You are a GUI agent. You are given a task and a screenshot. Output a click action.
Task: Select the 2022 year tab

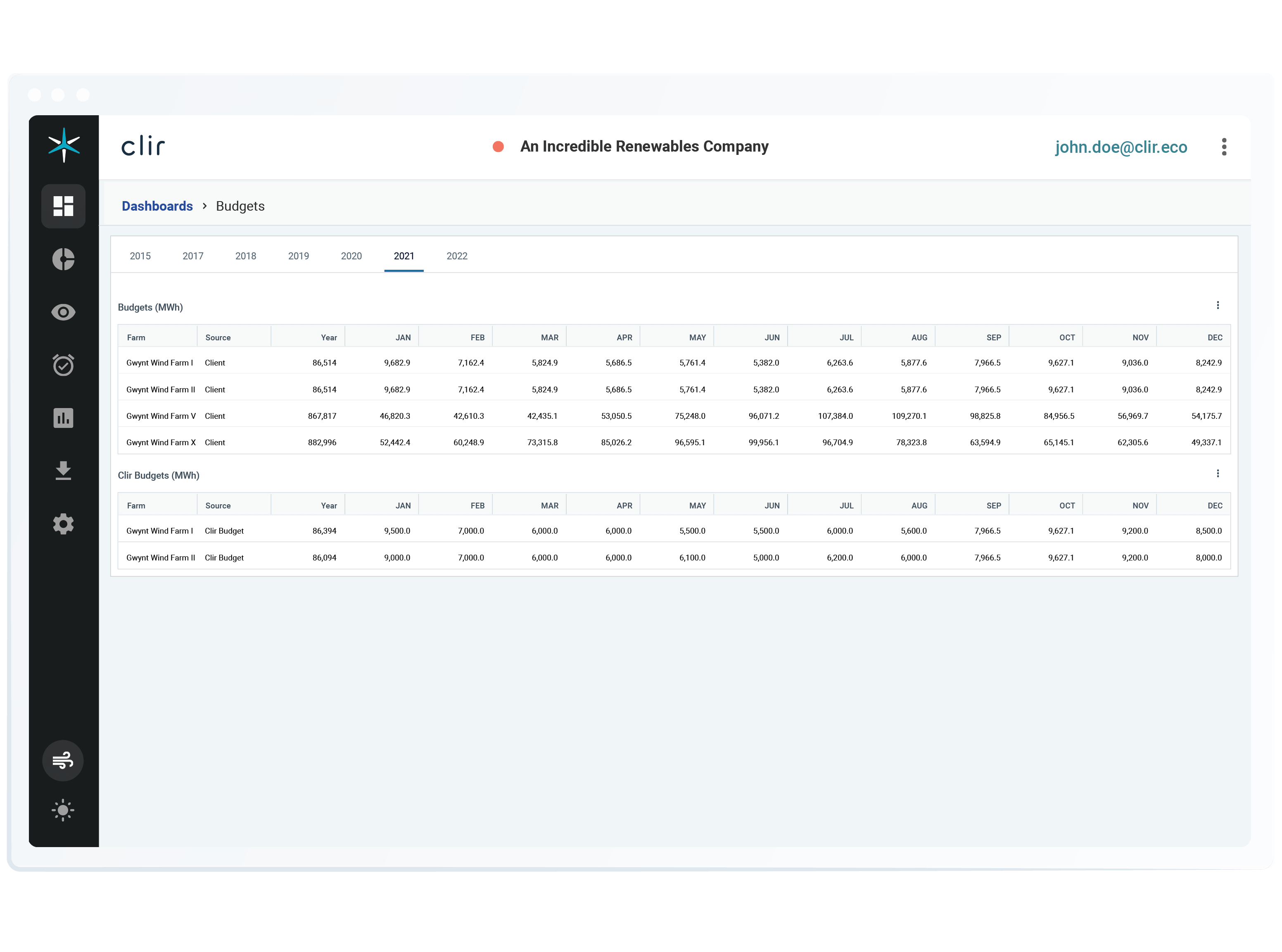pyautogui.click(x=456, y=256)
